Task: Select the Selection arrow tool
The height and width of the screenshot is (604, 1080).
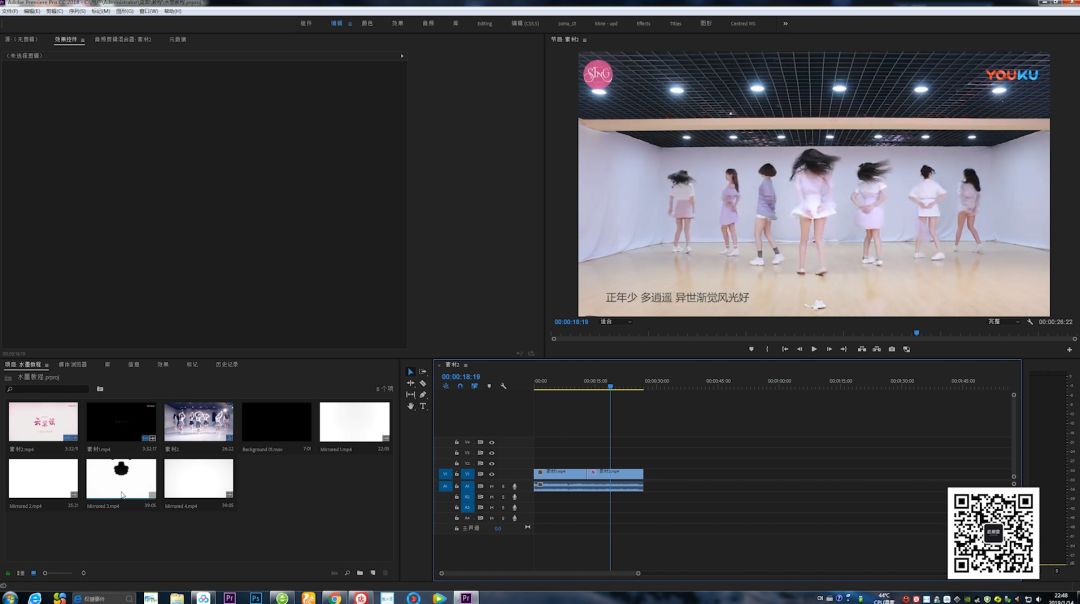Action: 411,372
